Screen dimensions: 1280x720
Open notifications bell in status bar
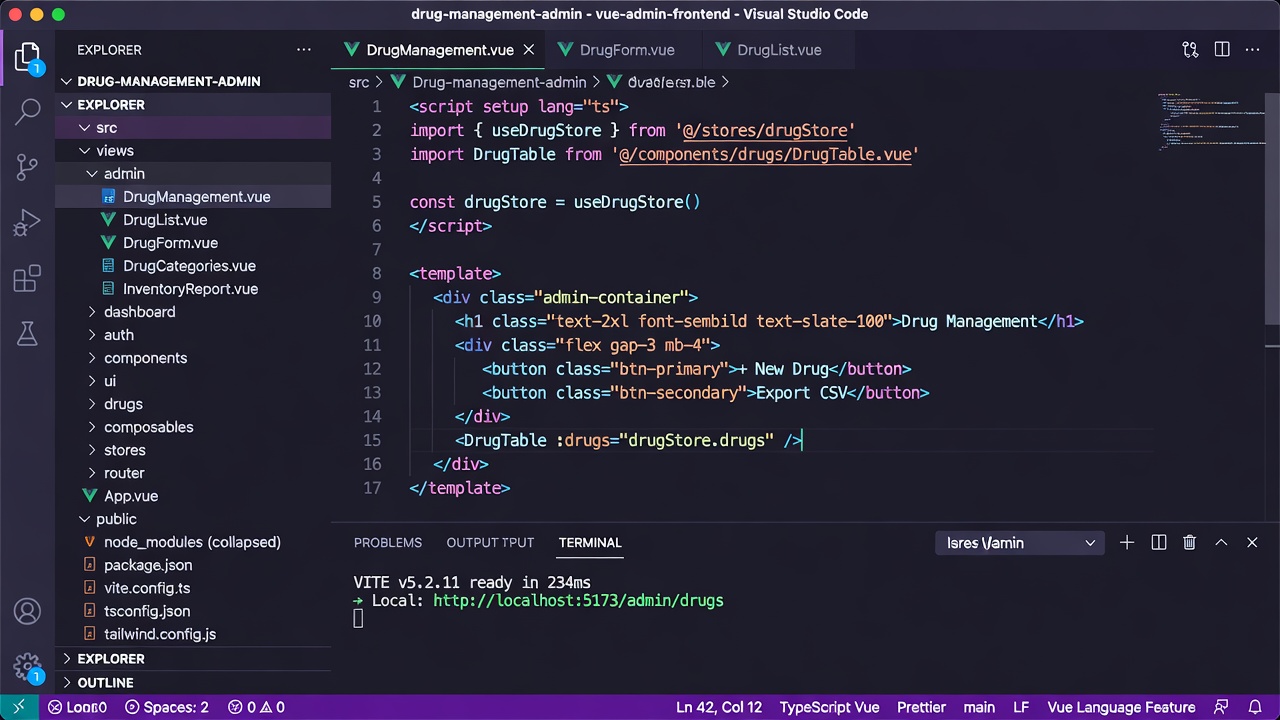click(x=1255, y=707)
